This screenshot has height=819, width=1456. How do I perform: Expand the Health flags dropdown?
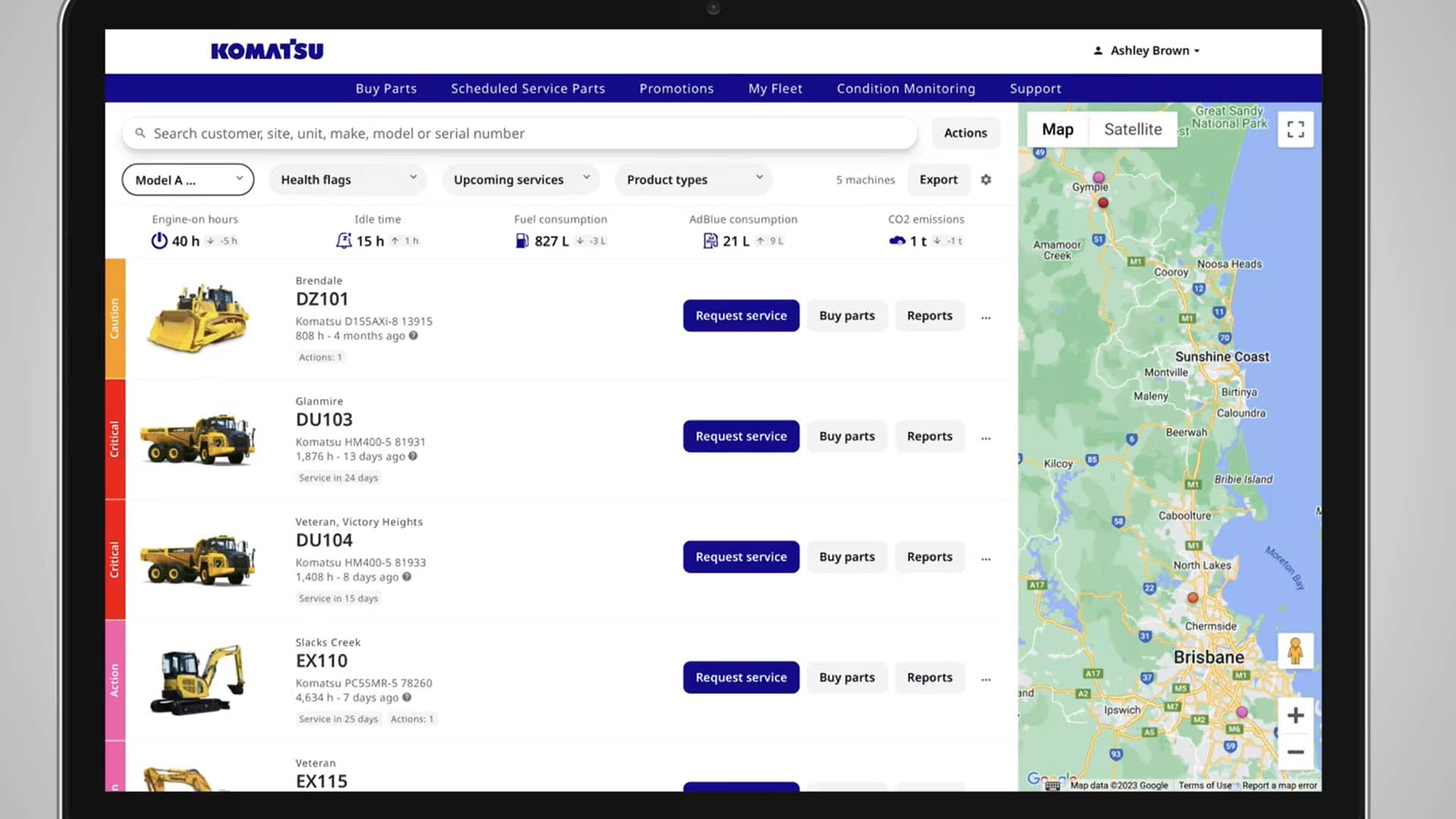click(348, 180)
